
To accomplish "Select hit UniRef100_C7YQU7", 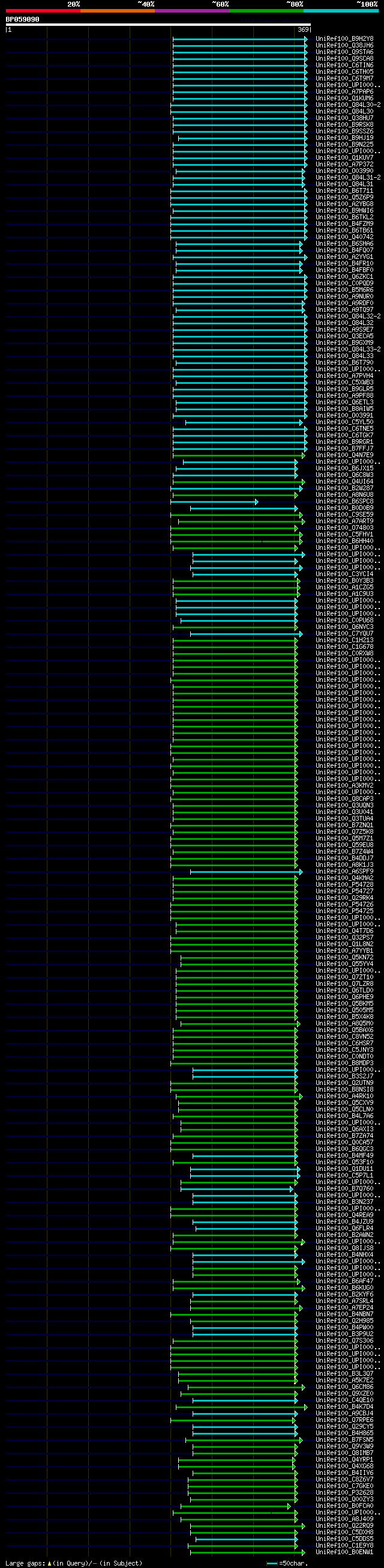I will [344, 634].
